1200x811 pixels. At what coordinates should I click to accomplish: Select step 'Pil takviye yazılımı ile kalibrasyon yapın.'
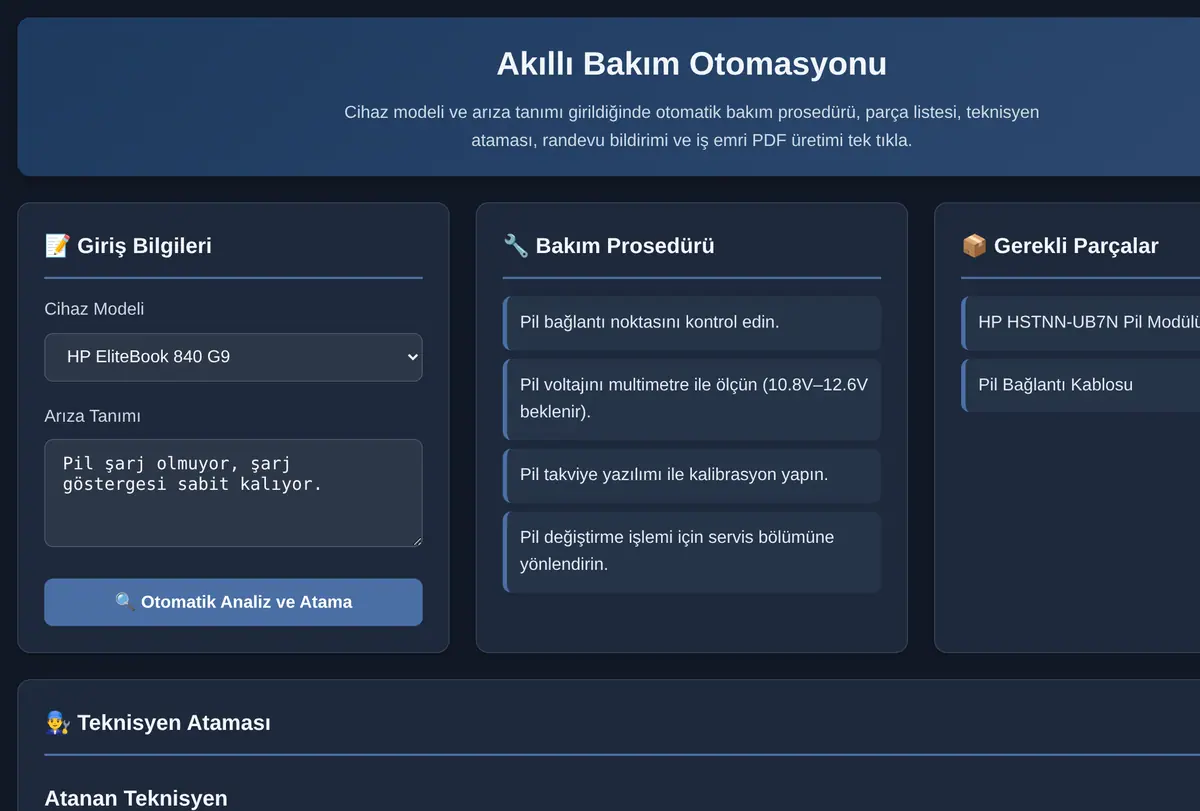click(x=692, y=475)
